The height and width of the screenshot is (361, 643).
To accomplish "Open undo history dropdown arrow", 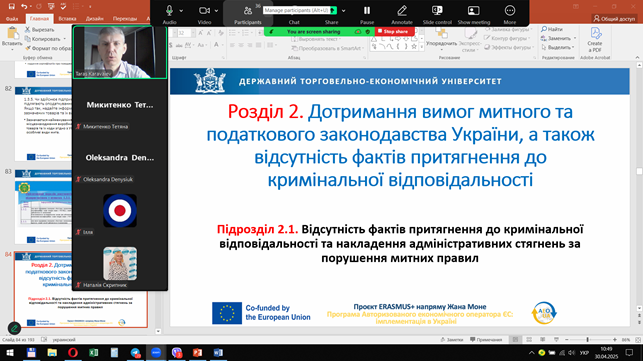I will [x=31, y=7].
